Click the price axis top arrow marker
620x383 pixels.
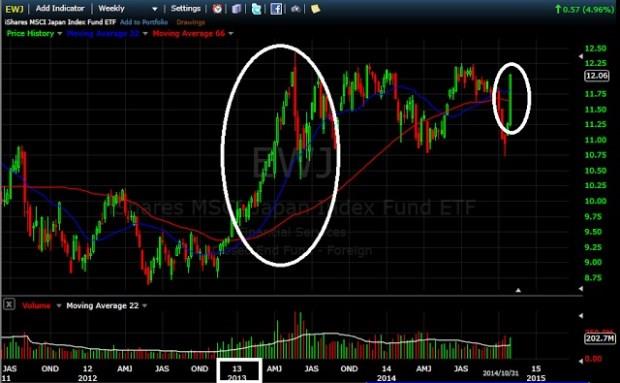point(580,57)
